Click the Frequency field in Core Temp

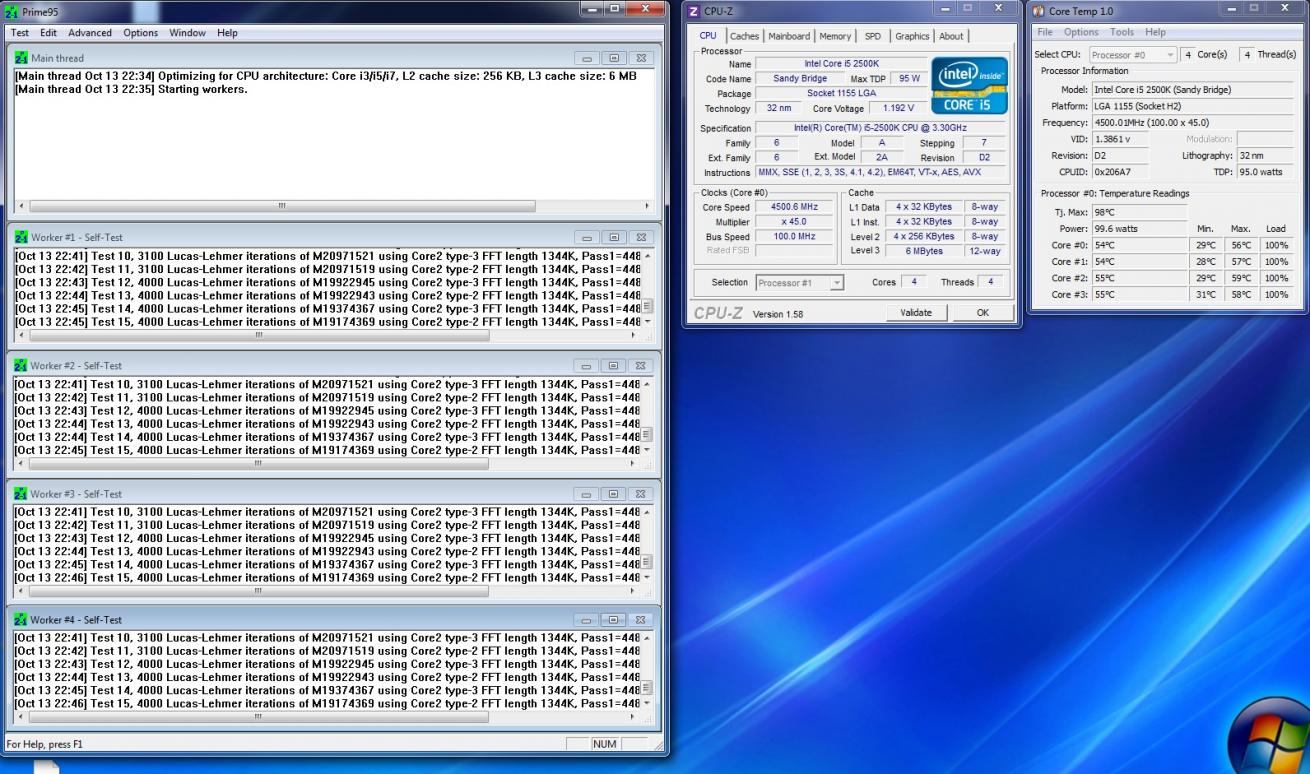pyautogui.click(x=1193, y=123)
